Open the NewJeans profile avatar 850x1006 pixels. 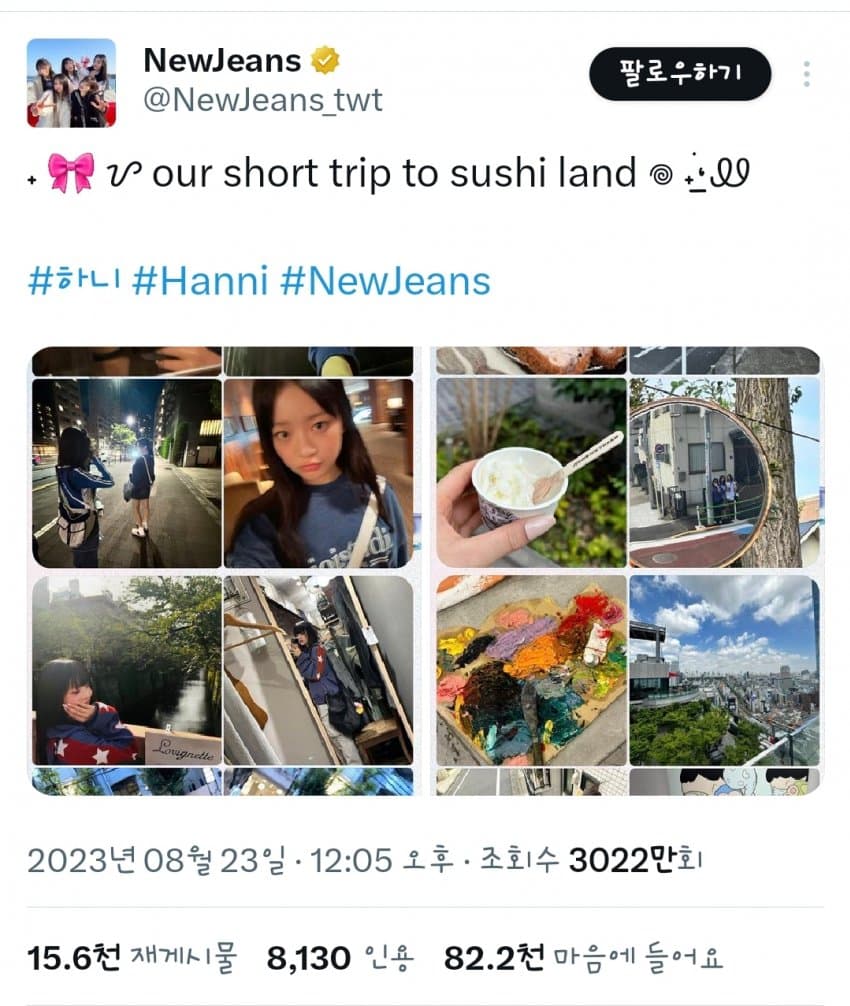[71, 83]
